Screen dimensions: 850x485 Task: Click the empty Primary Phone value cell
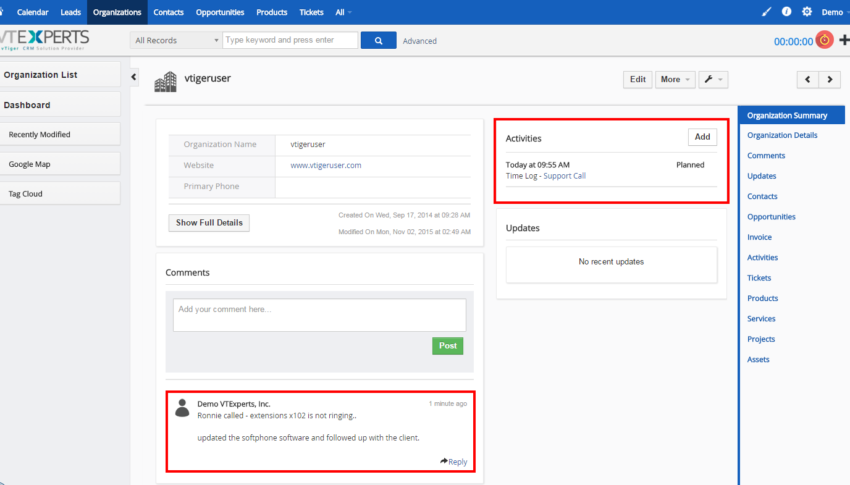[x=373, y=186]
